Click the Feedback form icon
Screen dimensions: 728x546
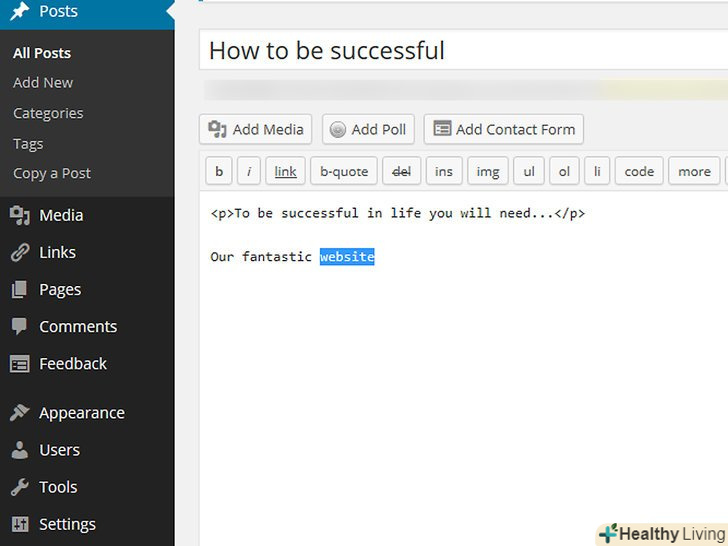20,364
